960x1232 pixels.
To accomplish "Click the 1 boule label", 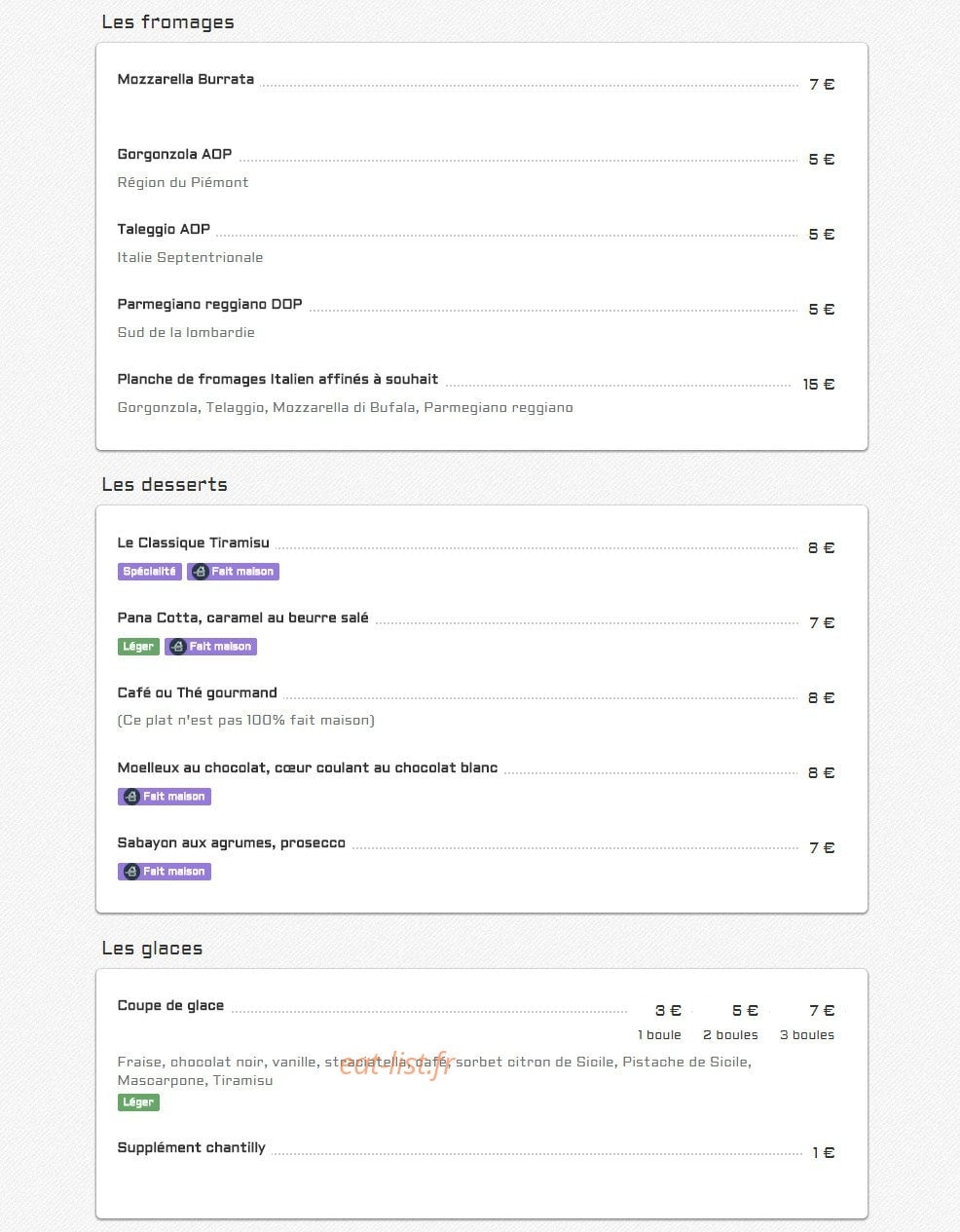I will [x=660, y=1035].
